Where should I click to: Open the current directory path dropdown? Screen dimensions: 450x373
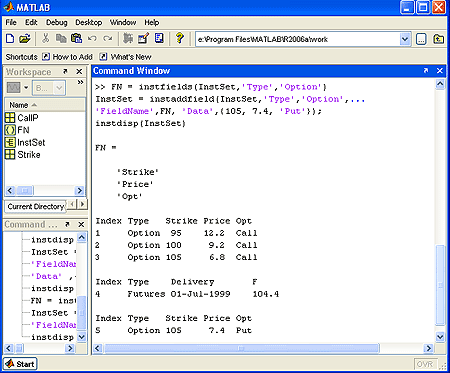(405, 39)
